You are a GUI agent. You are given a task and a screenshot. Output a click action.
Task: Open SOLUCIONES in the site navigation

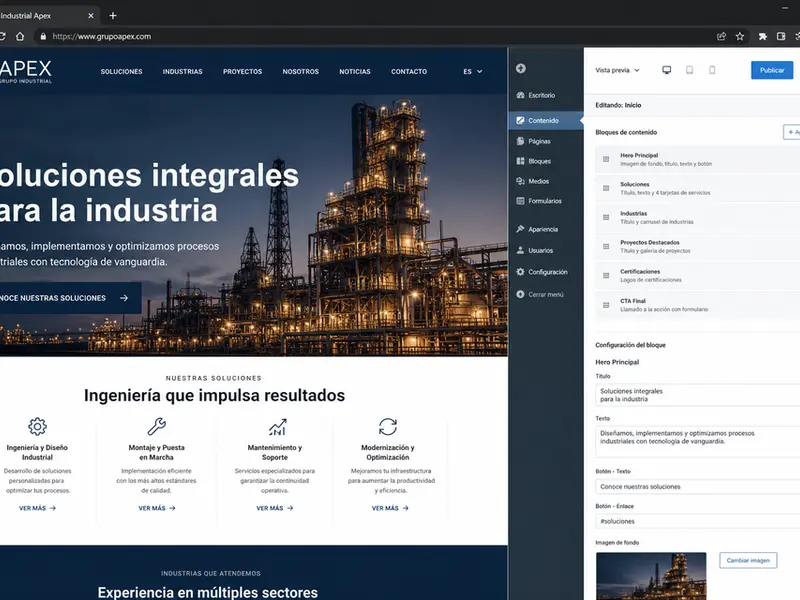coord(121,71)
